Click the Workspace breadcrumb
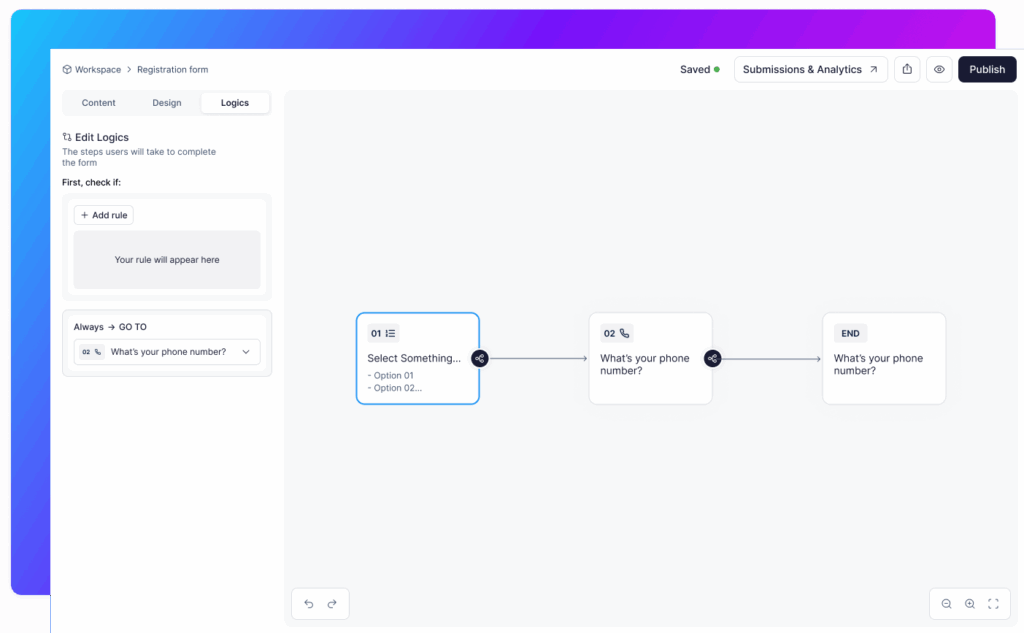 97,69
